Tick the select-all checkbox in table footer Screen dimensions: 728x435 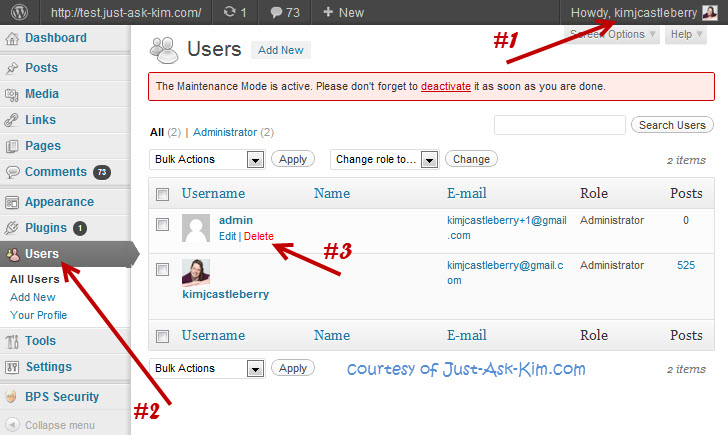(x=162, y=336)
